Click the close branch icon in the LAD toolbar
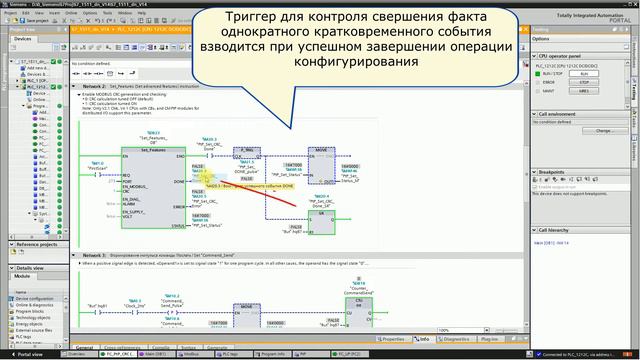Image resolution: width=640 pixels, height=360 pixels. click(x=132, y=73)
